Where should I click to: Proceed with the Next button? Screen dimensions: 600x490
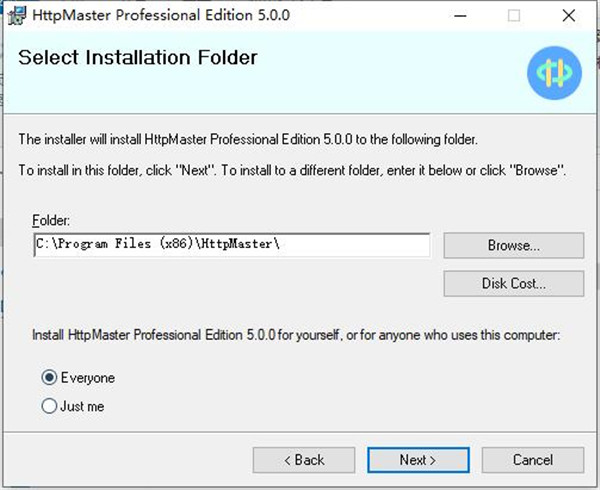(418, 460)
